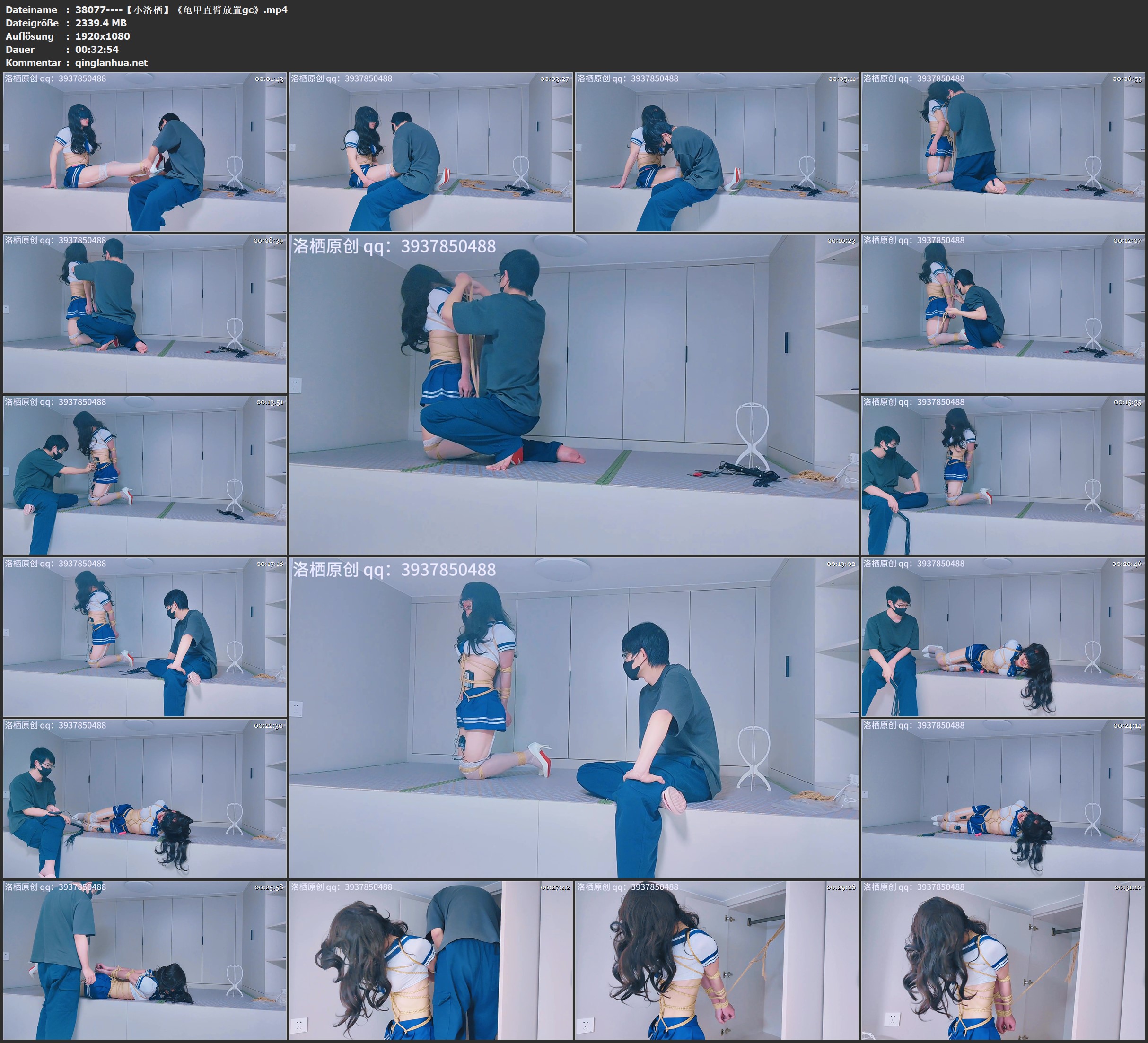Screen dimensions: 1148x1043
Task: Click the 00:06:55 frame thumbnail
Action: [1003, 151]
